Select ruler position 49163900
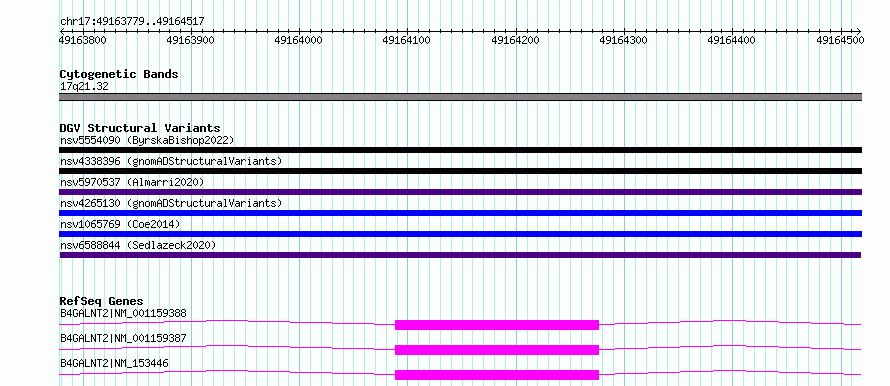This screenshot has height=386, width=890. [x=191, y=40]
